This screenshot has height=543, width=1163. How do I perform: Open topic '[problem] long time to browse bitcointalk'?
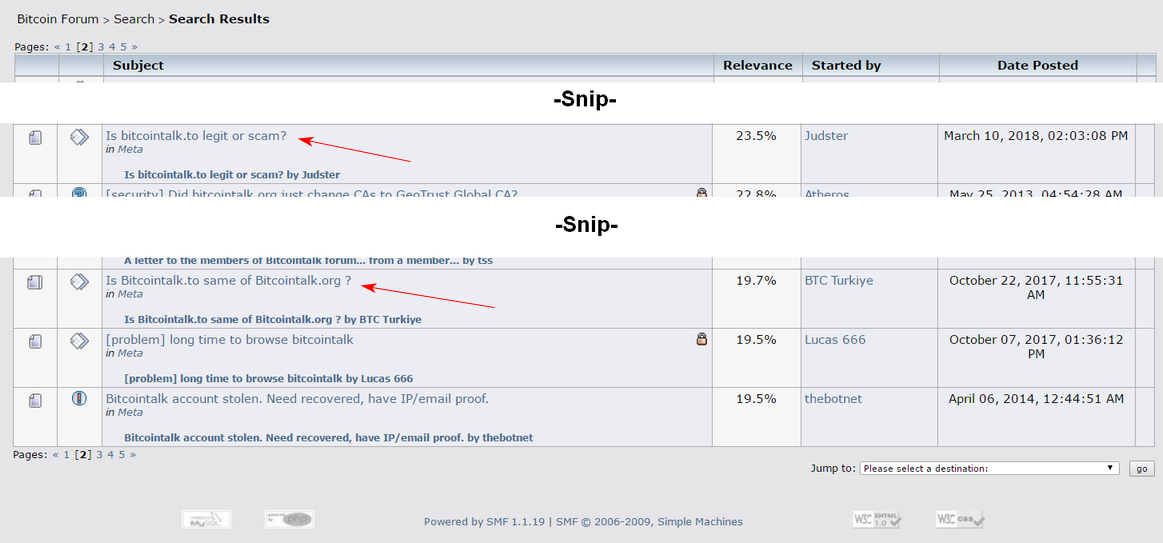230,340
